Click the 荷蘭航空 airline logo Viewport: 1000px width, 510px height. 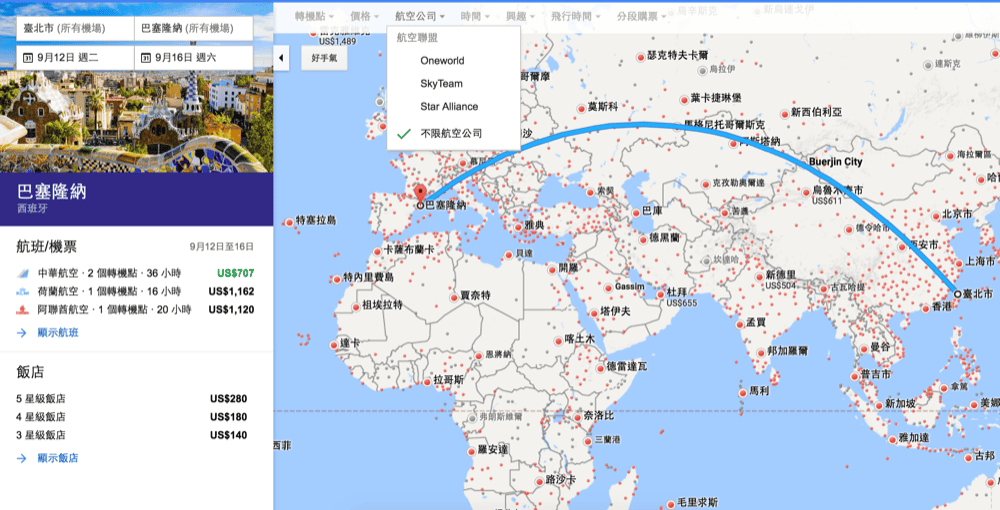point(22,291)
